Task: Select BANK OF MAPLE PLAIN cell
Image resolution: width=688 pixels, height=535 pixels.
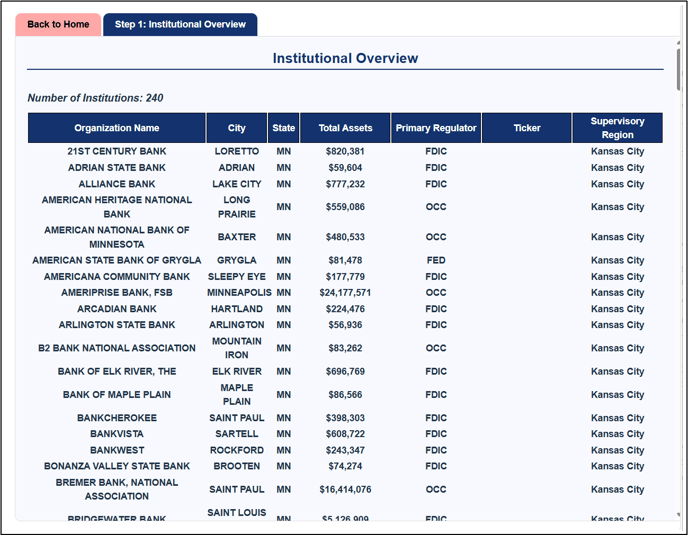Action: tap(117, 395)
